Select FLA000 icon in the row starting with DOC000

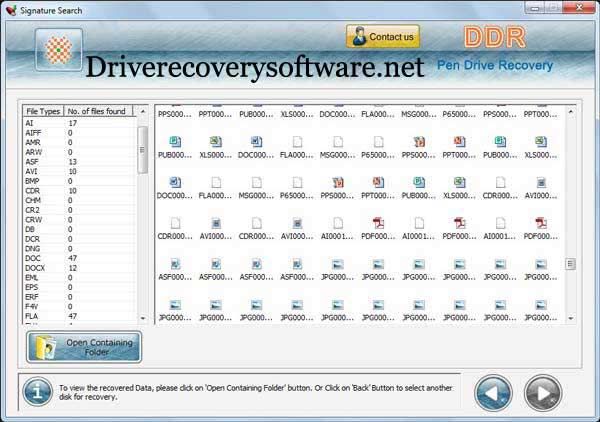pyautogui.click(x=216, y=182)
